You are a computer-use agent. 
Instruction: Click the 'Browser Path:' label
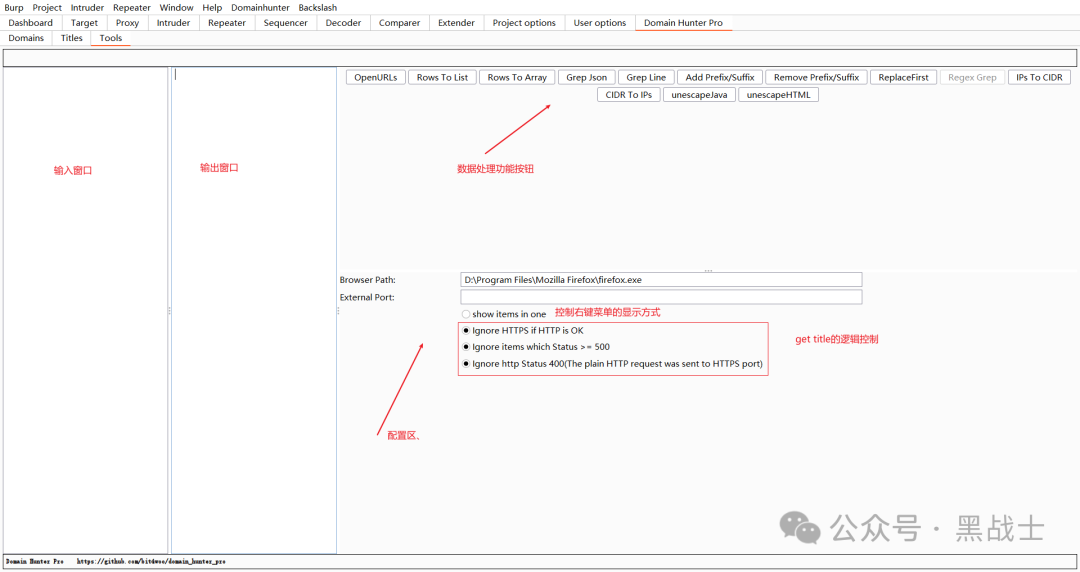coord(367,280)
